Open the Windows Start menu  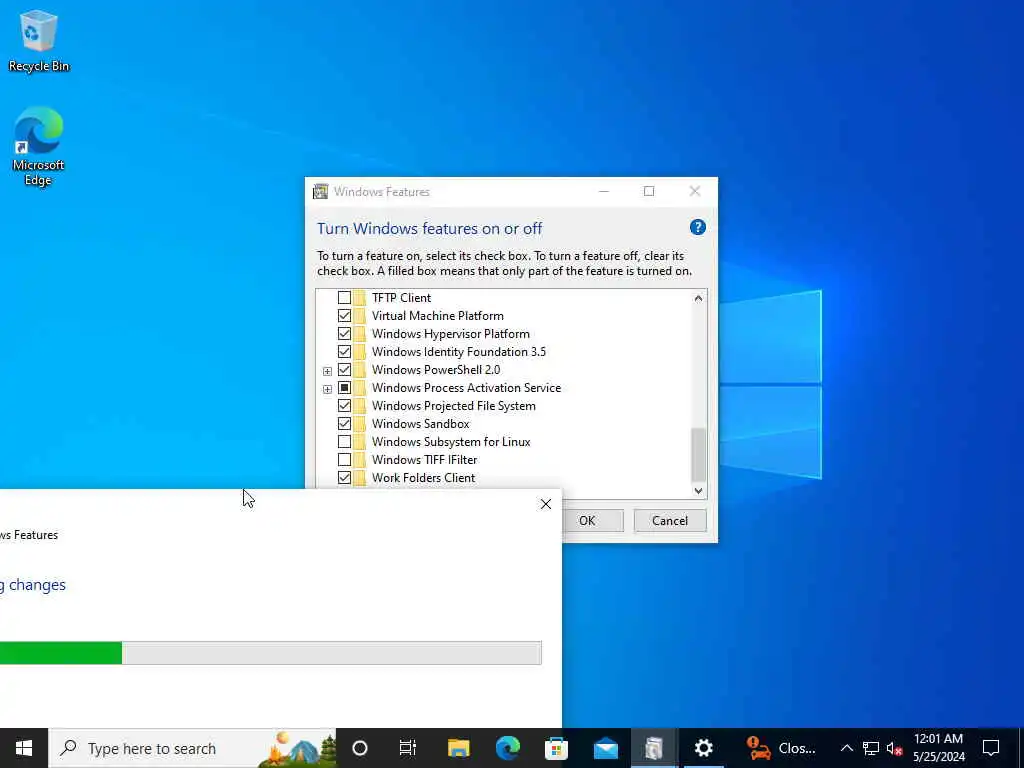pos(24,748)
